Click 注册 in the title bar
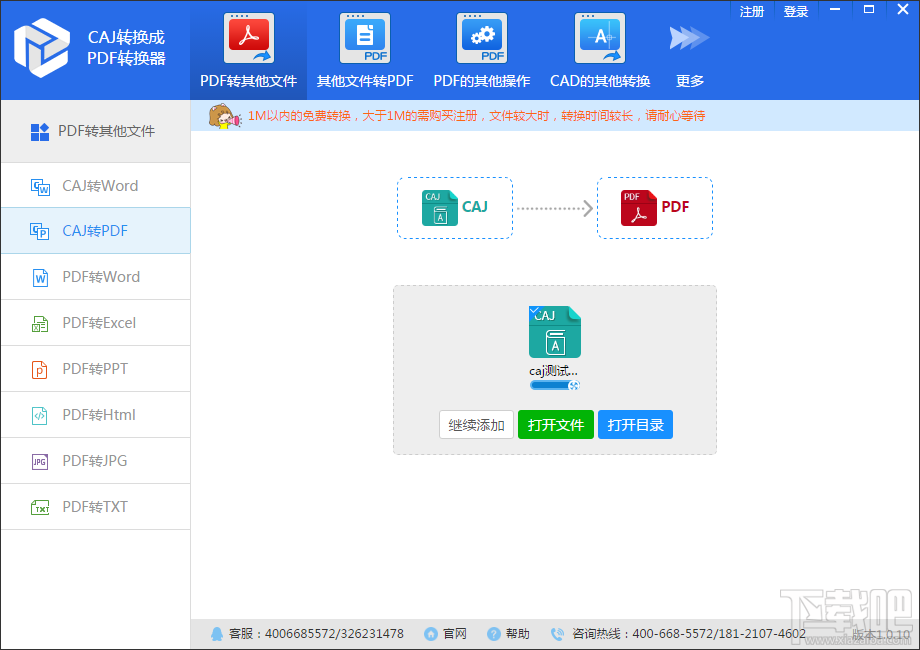Image resolution: width=920 pixels, height=650 pixels. click(752, 11)
